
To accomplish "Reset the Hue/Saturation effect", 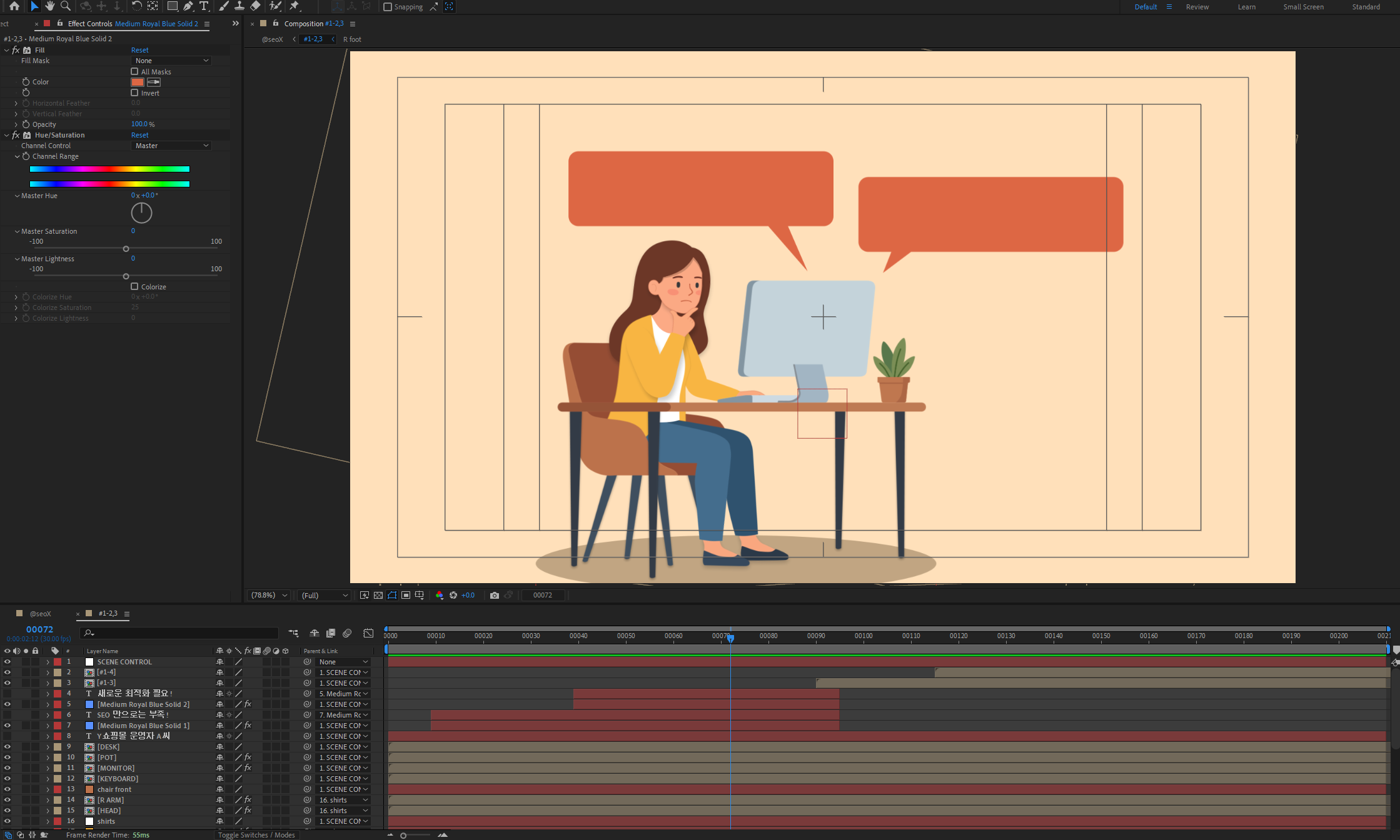I will tap(139, 135).
